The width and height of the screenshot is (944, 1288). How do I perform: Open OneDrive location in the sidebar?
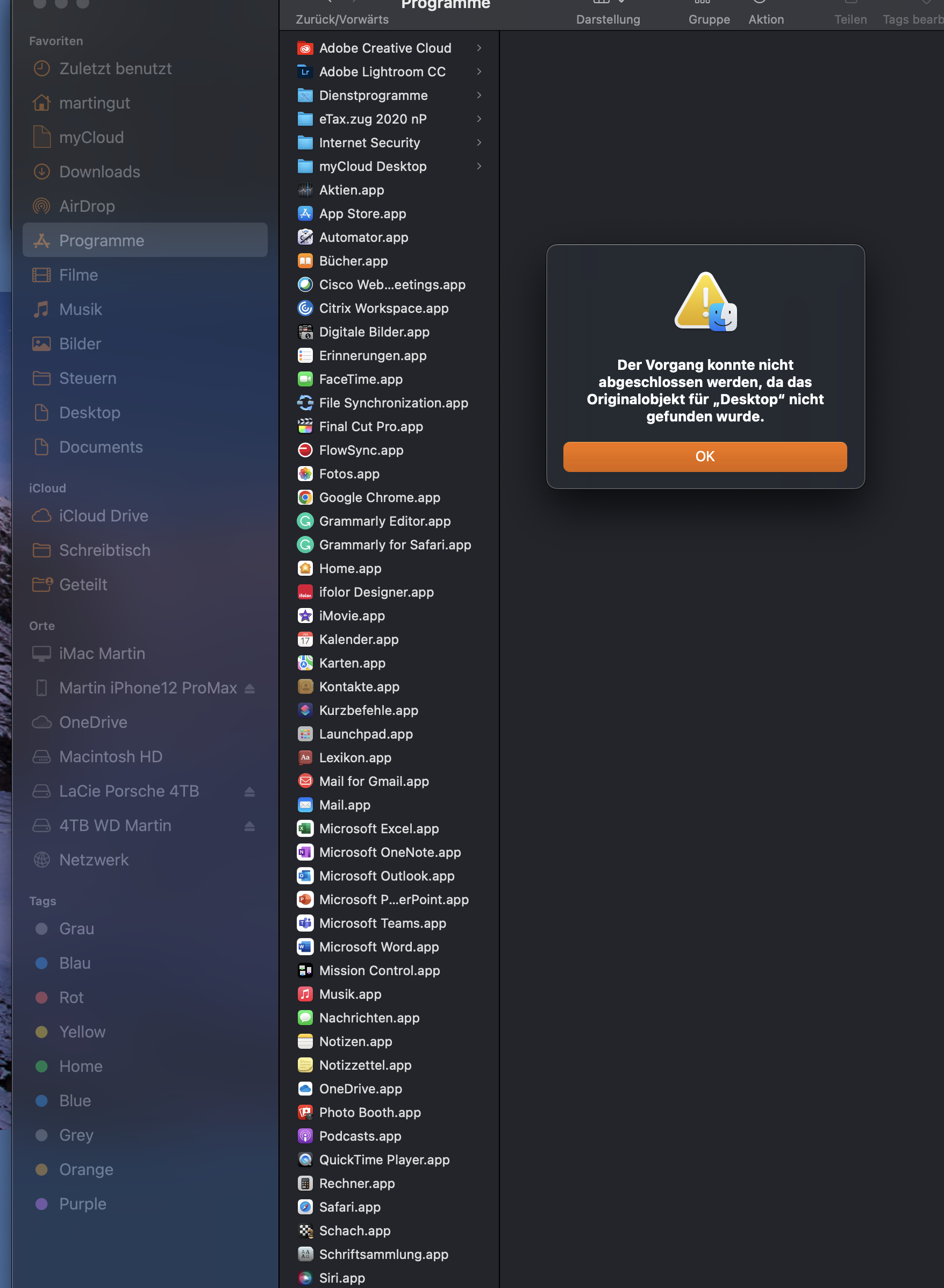[x=145, y=722]
